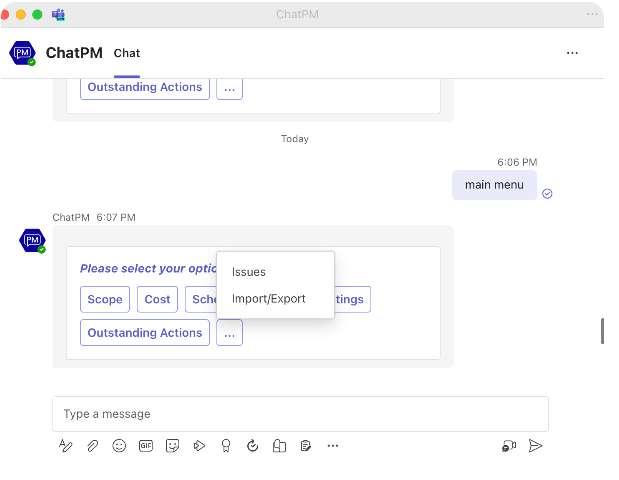Click the green zoom window button
The image size is (619, 480).
[x=37, y=15]
